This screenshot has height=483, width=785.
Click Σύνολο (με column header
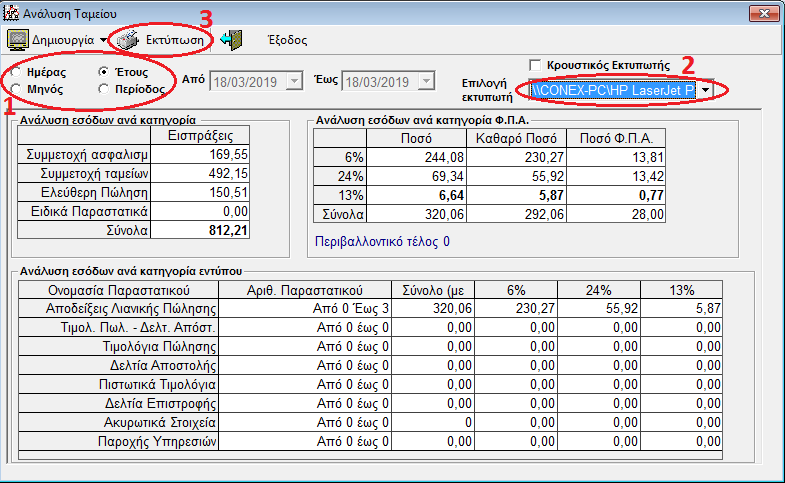pyautogui.click(x=434, y=290)
